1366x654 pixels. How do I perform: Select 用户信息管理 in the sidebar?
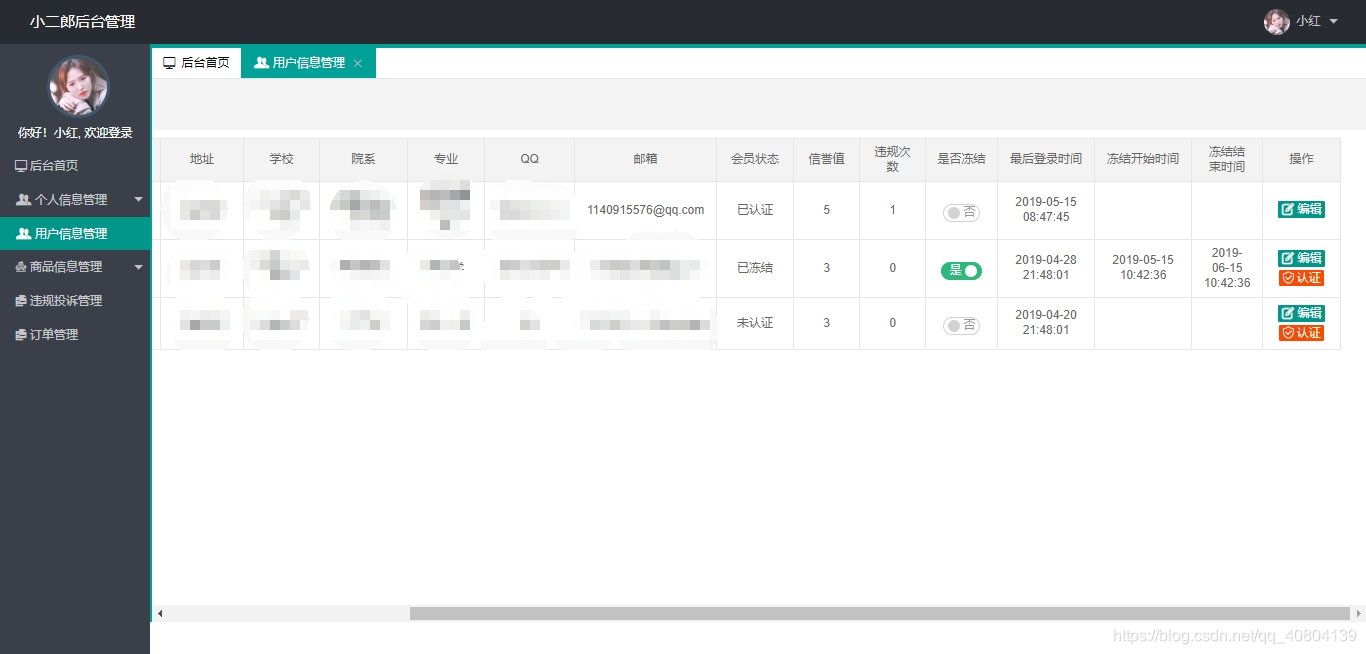75,234
